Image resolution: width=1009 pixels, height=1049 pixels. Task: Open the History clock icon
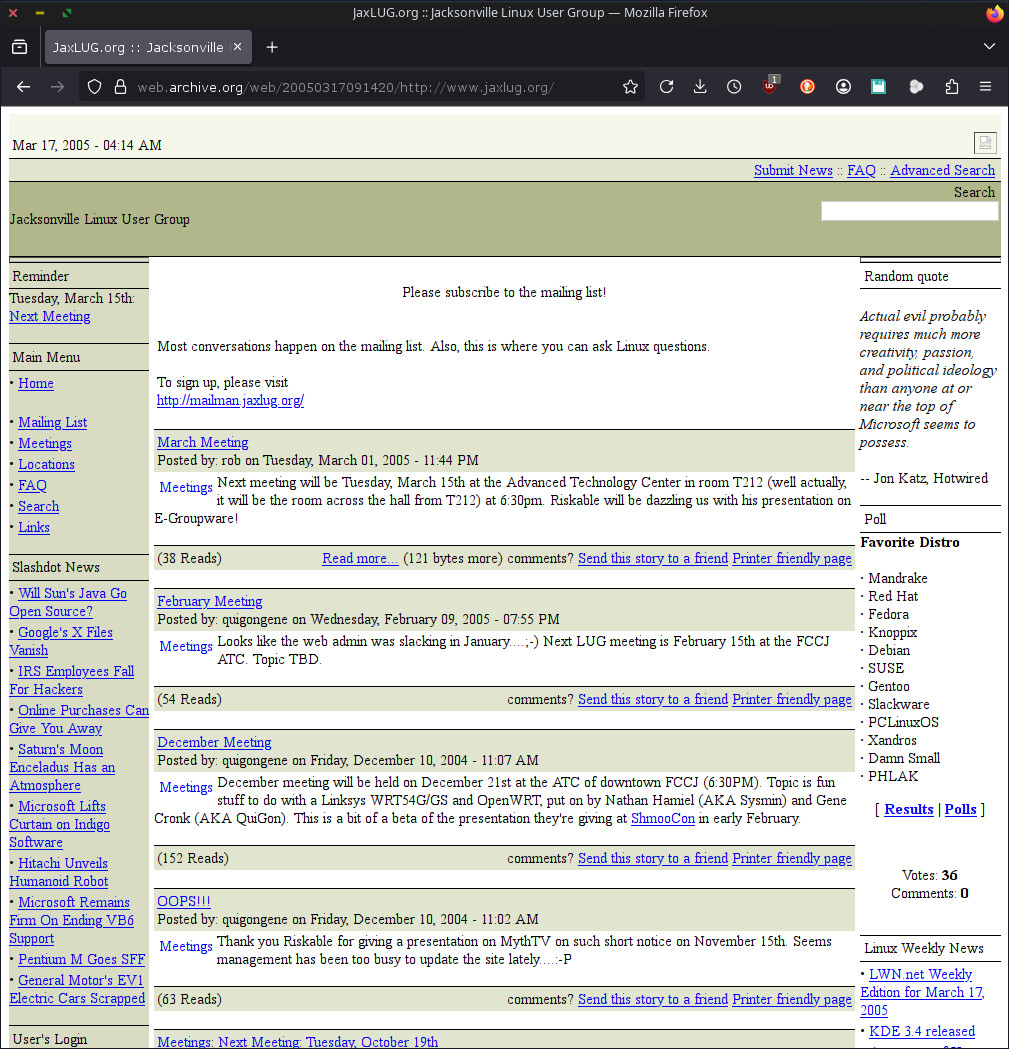[x=734, y=87]
